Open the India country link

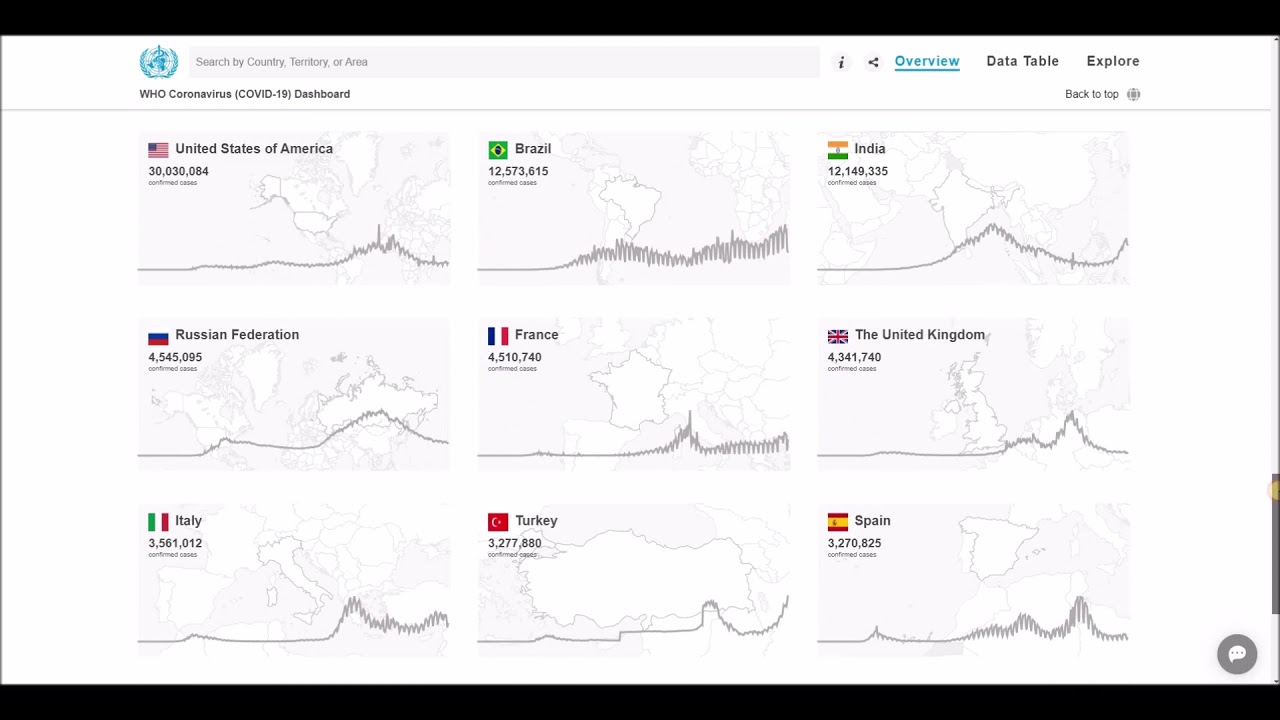coord(870,149)
